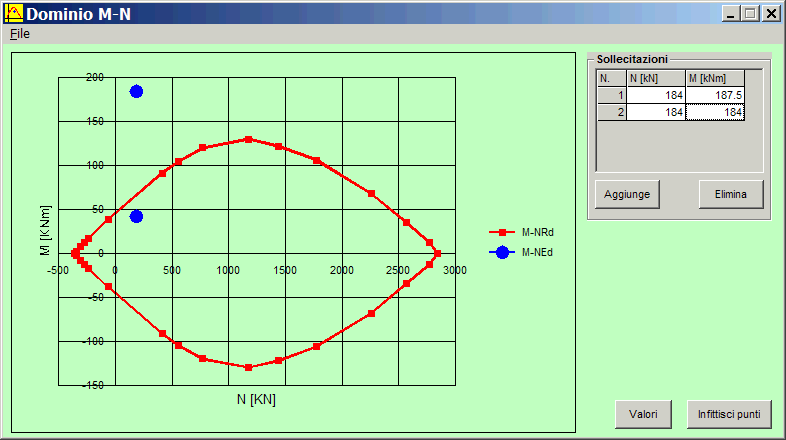Open the Valori button
This screenshot has width=786, height=440.
643,414
